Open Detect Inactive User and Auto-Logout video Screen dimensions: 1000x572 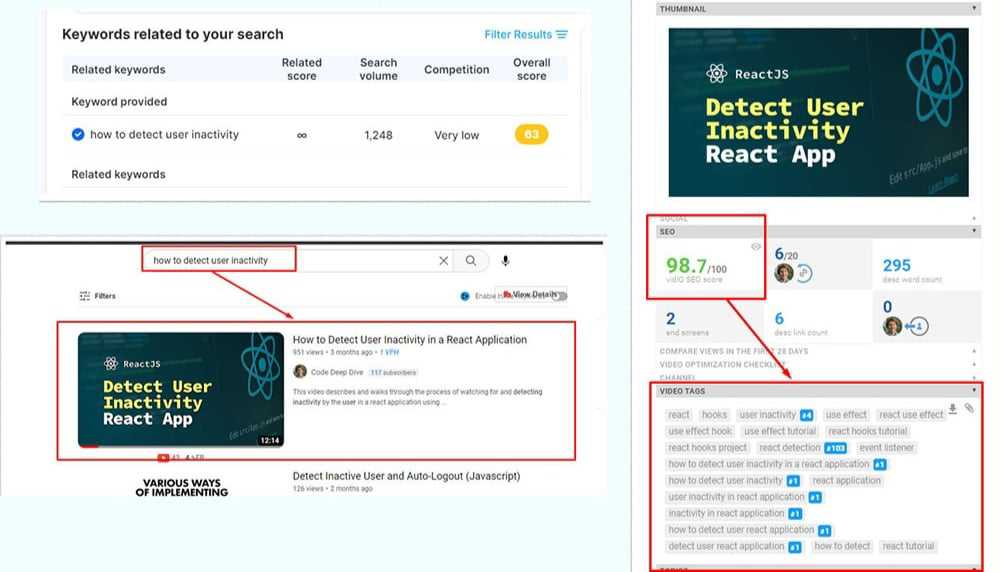click(406, 476)
